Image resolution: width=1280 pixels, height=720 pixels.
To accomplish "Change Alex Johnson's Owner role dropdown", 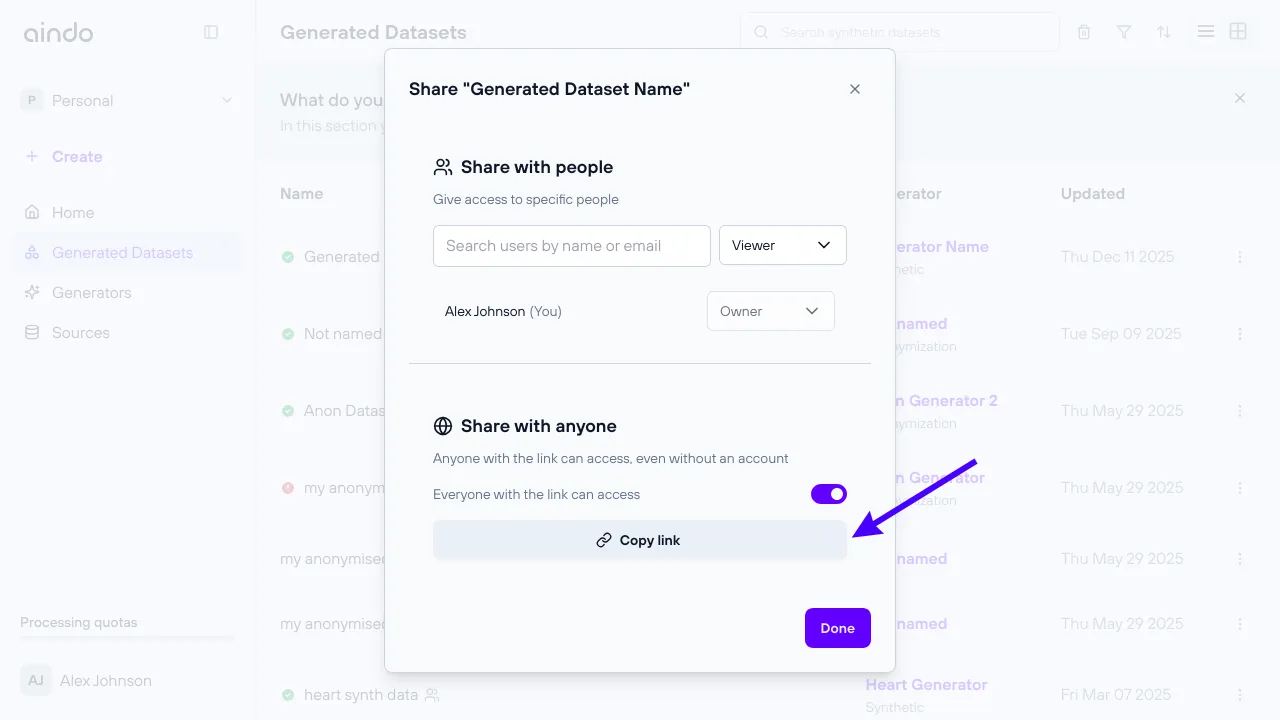I will pos(770,311).
